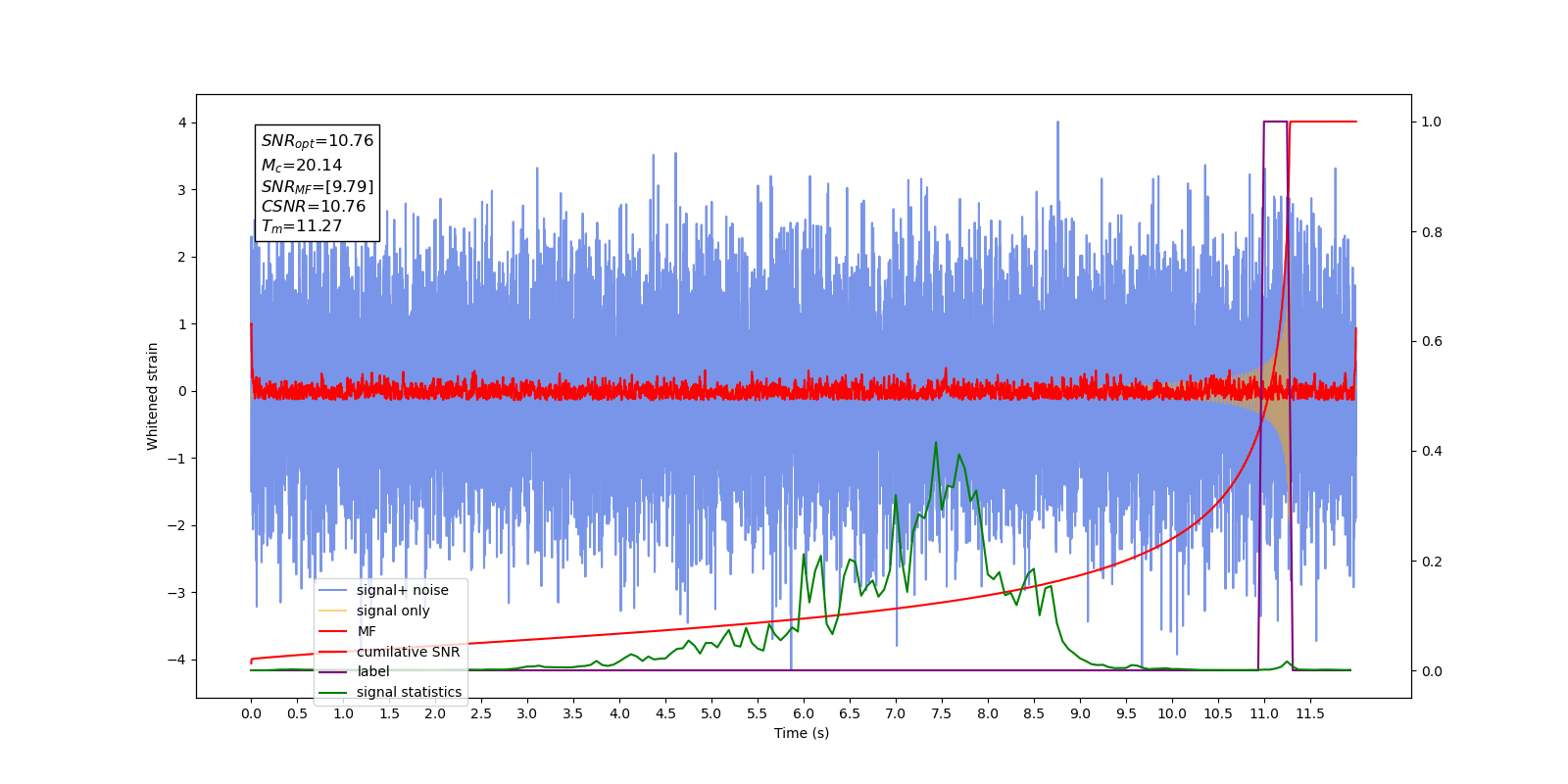Click the 9.5 tick on the time axis
This screenshot has width=1568, height=784.
pos(1126,713)
